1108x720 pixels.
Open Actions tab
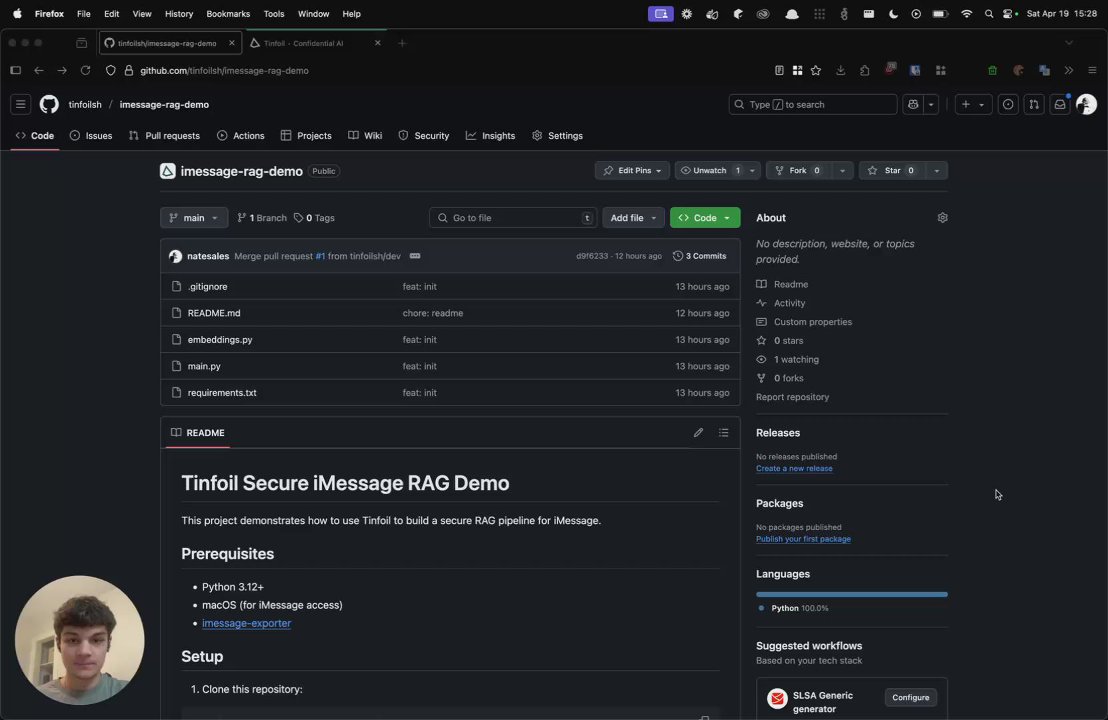tap(241, 136)
